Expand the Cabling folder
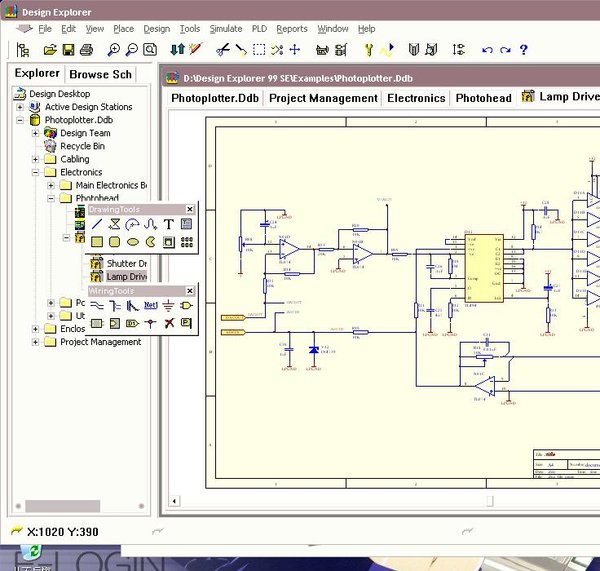 click(36, 159)
